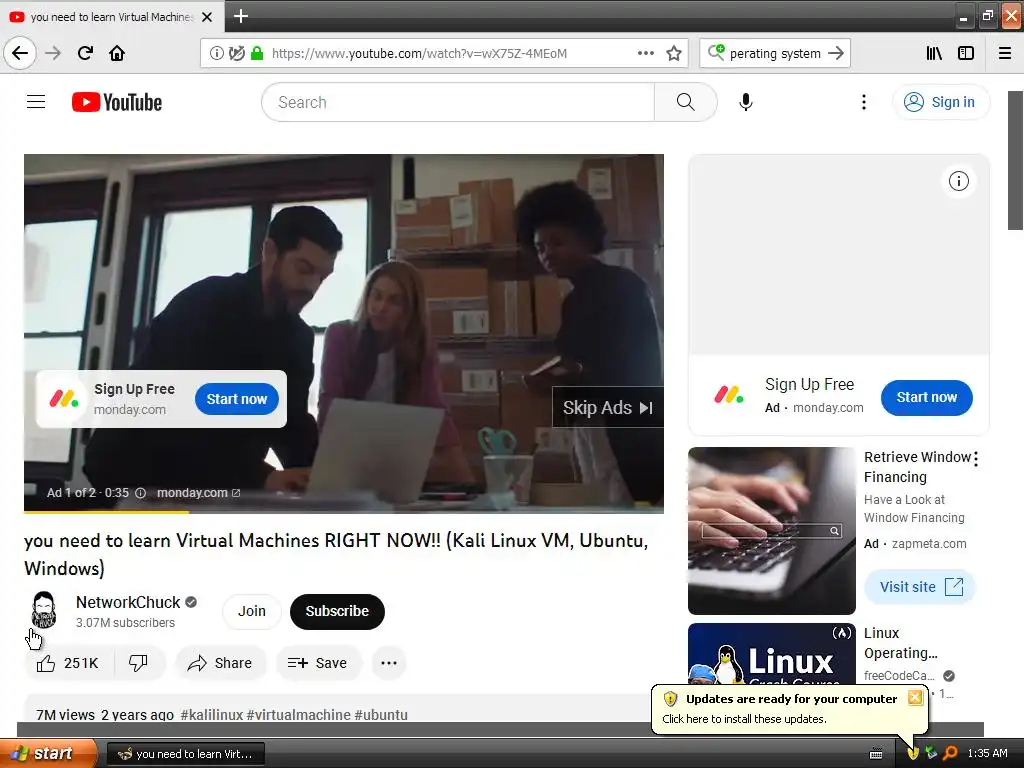Click the ad info icon beside 0:35
Viewport: 1024px width, 768px height.
[x=140, y=493]
